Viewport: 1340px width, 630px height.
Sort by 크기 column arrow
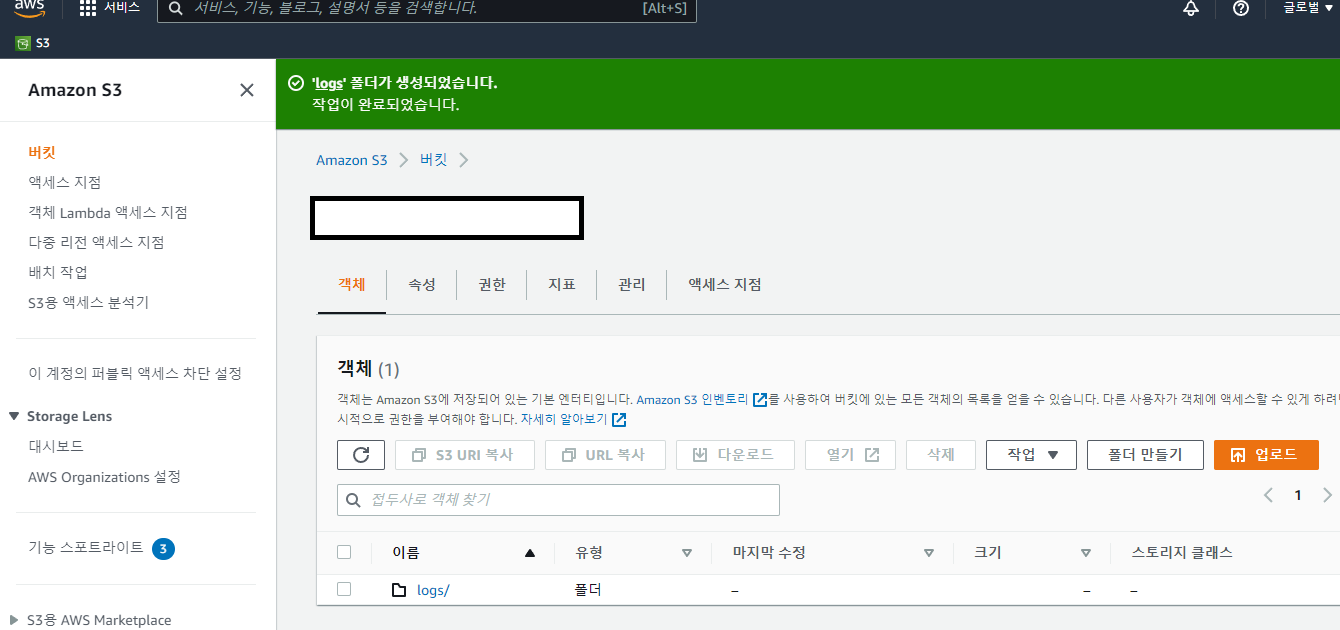click(x=1086, y=553)
